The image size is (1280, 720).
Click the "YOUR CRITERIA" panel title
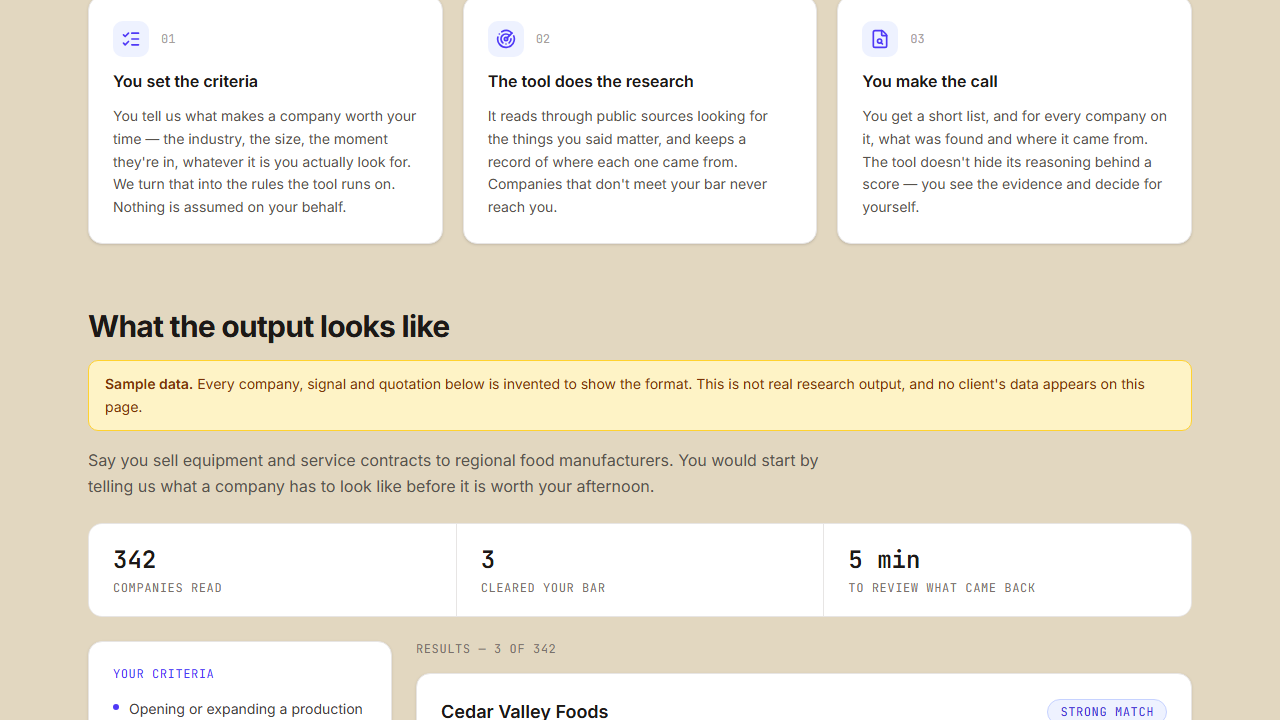click(x=164, y=674)
